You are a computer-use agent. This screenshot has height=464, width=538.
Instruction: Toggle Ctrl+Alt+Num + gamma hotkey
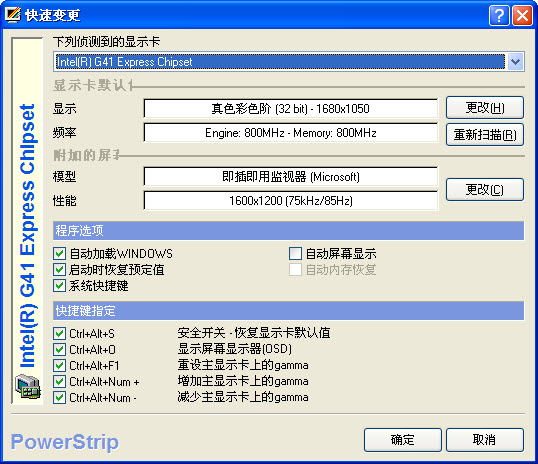pyautogui.click(x=60, y=381)
